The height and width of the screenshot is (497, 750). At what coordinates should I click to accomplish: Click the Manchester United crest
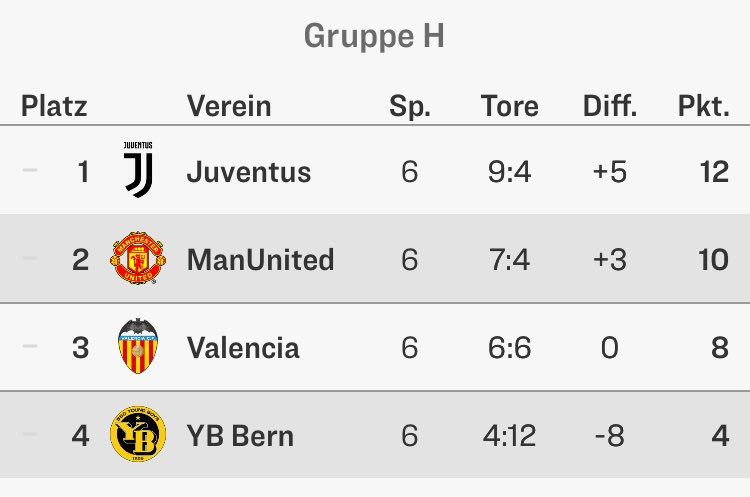pyautogui.click(x=137, y=260)
